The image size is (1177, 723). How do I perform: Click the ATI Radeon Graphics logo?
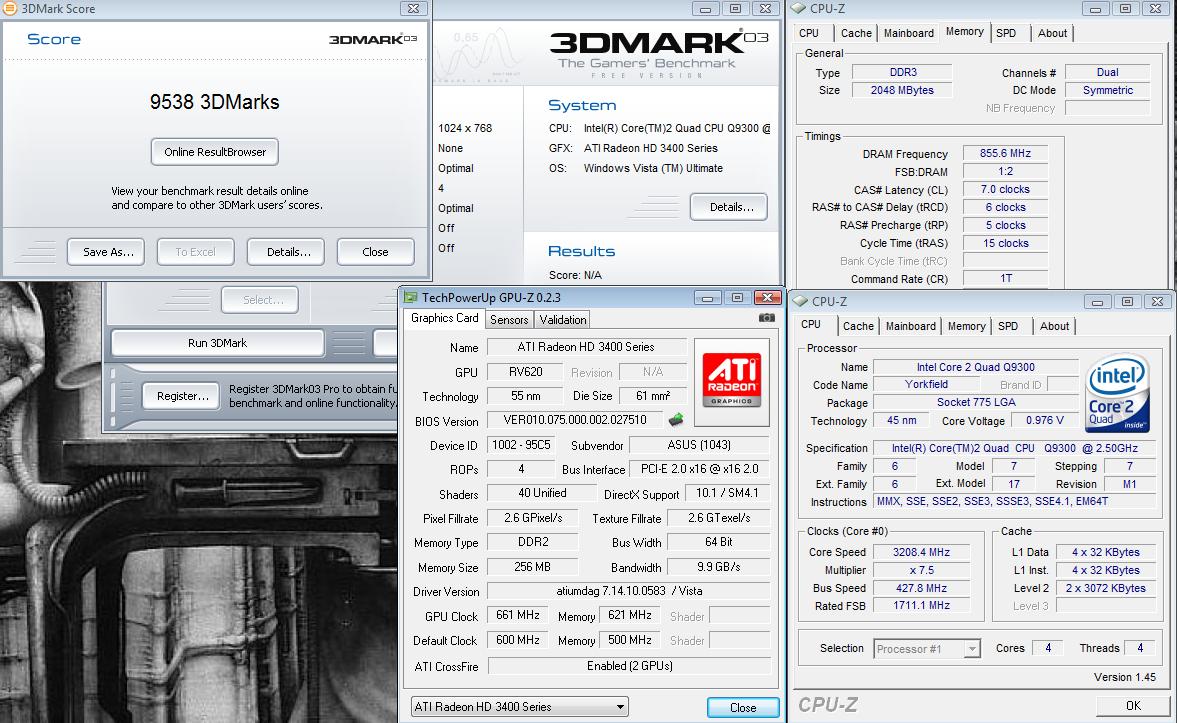tap(732, 382)
